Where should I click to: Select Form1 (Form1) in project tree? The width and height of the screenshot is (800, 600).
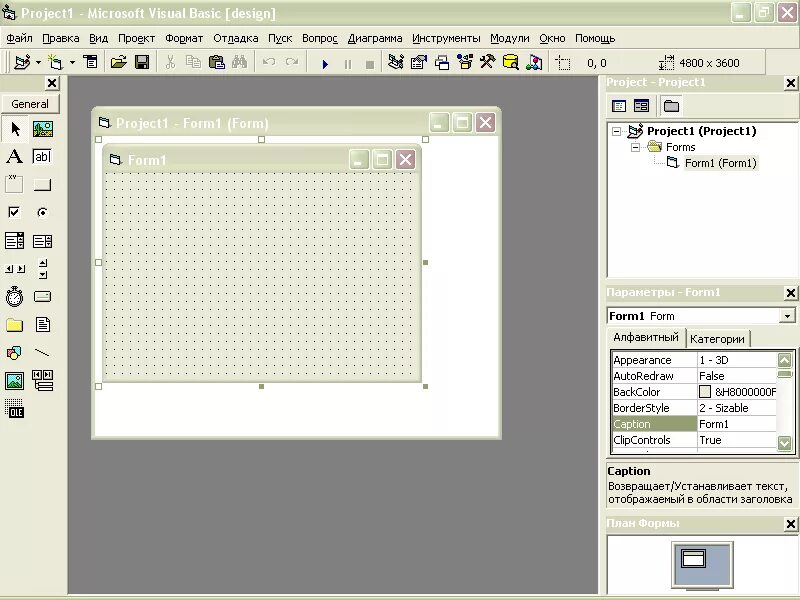point(720,163)
